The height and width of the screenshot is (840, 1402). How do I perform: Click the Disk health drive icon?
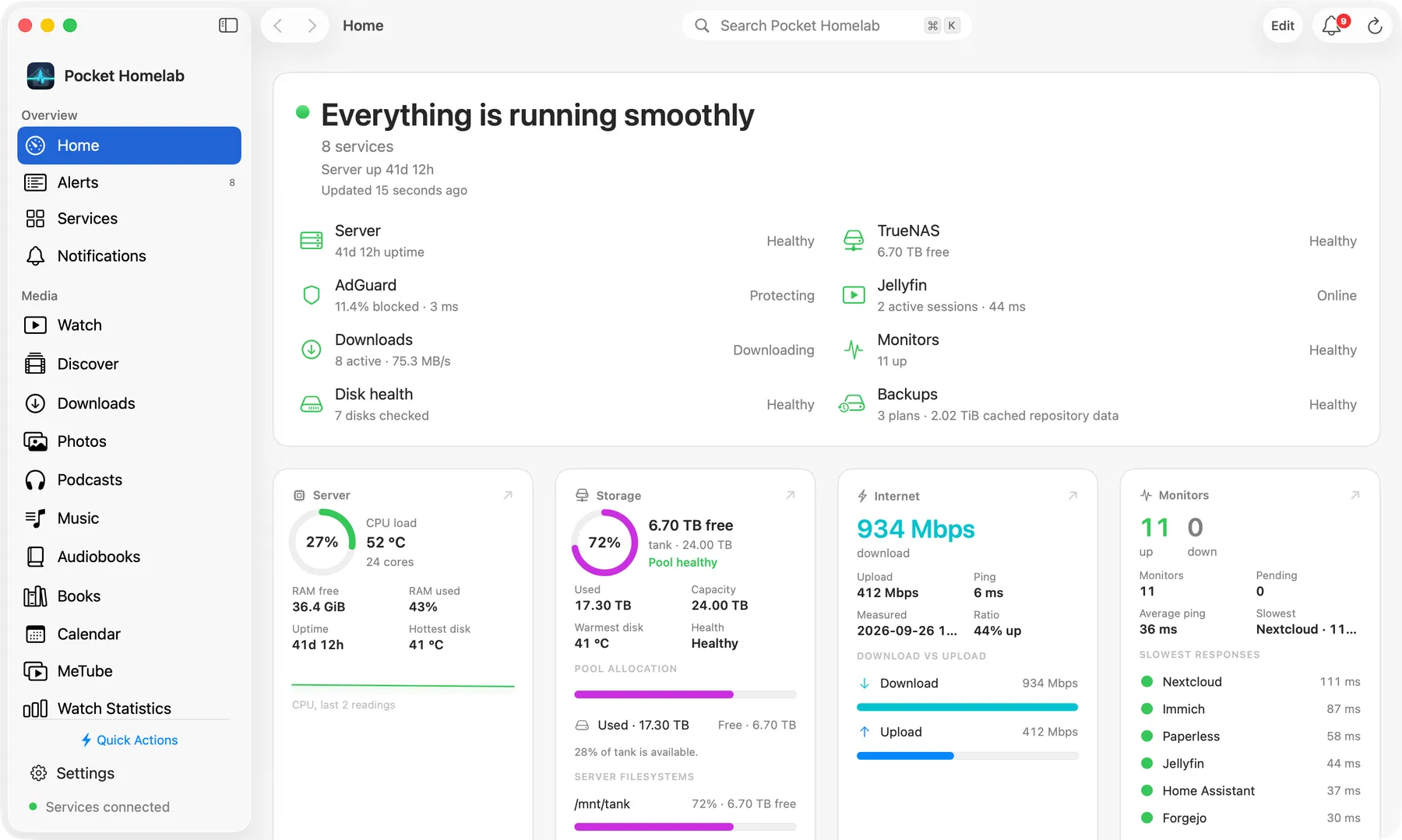click(312, 404)
